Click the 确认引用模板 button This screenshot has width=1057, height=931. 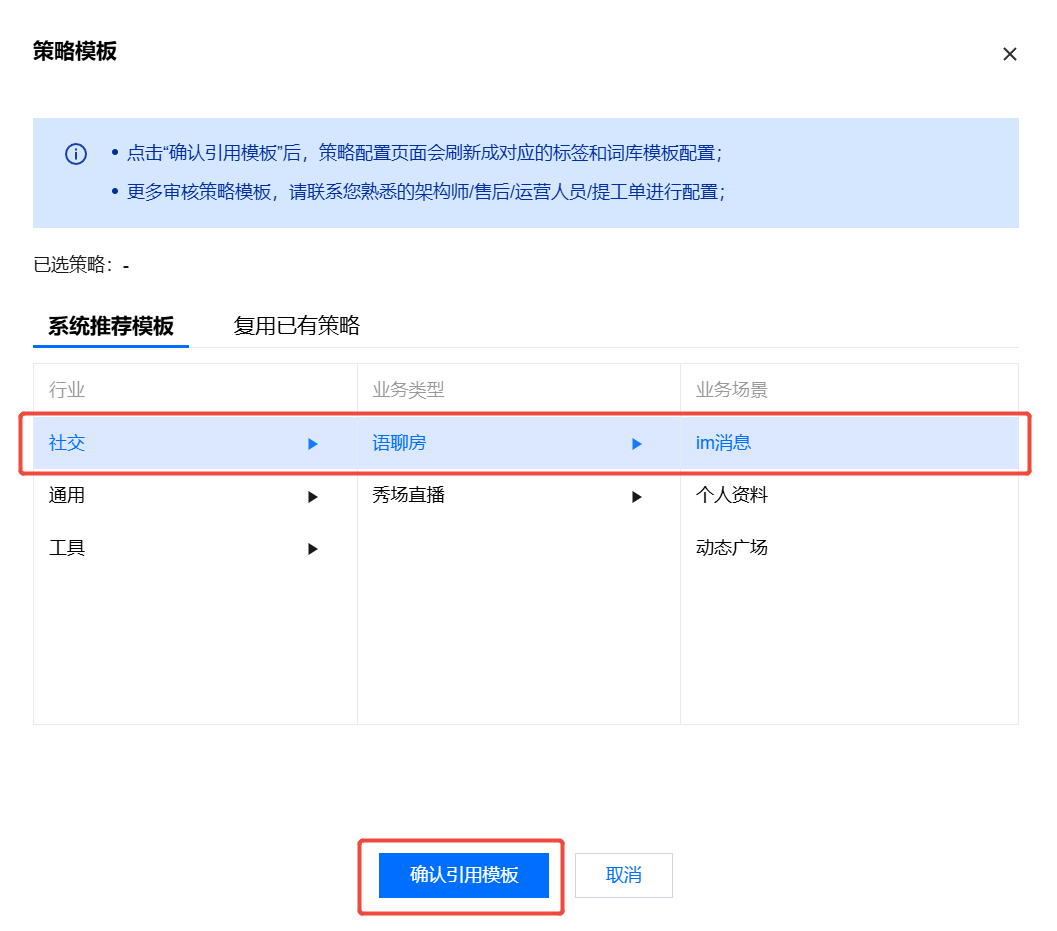click(x=464, y=876)
